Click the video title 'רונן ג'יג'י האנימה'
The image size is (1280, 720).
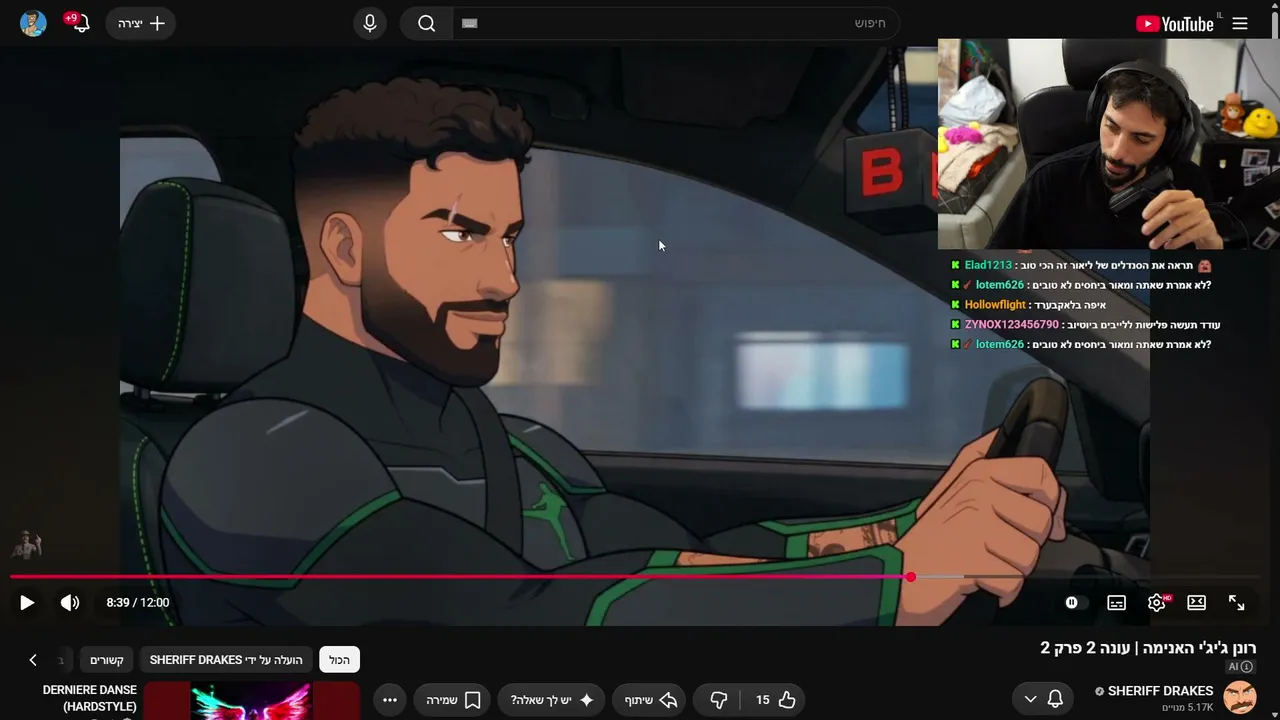1149,648
